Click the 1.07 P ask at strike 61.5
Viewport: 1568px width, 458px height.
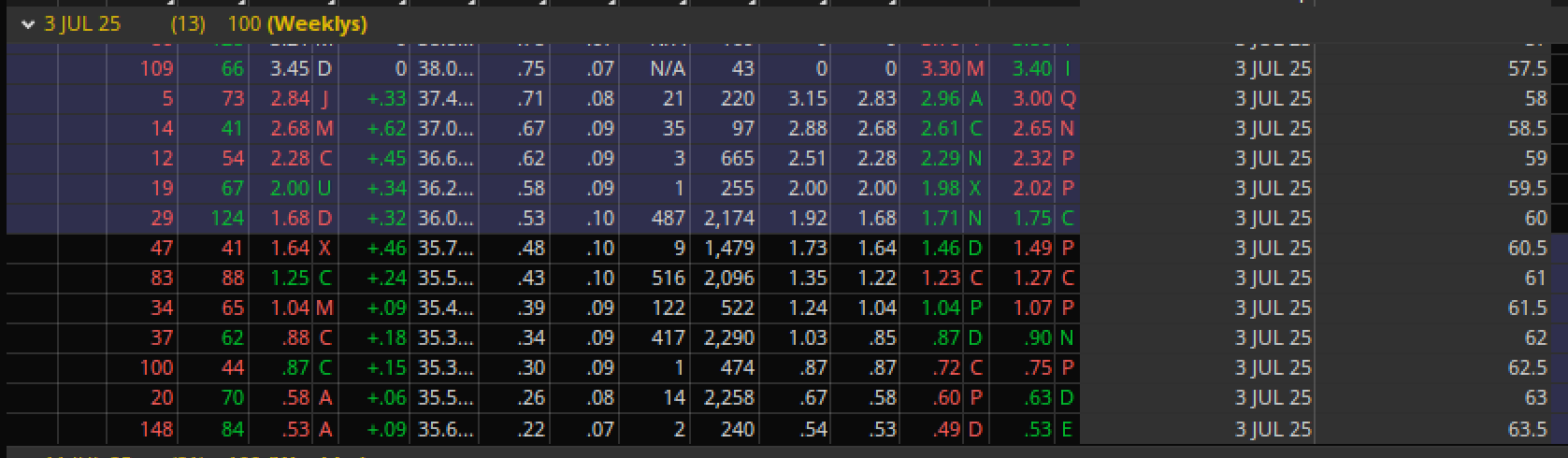point(1034,308)
